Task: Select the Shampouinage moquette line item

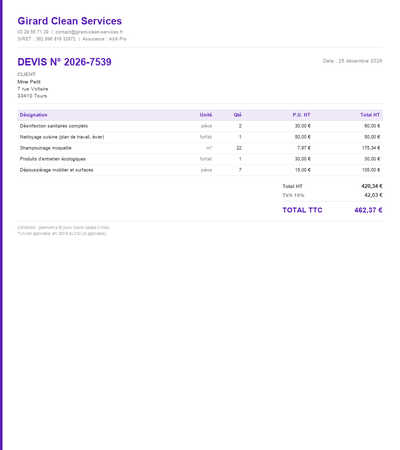Action: [x=200, y=148]
